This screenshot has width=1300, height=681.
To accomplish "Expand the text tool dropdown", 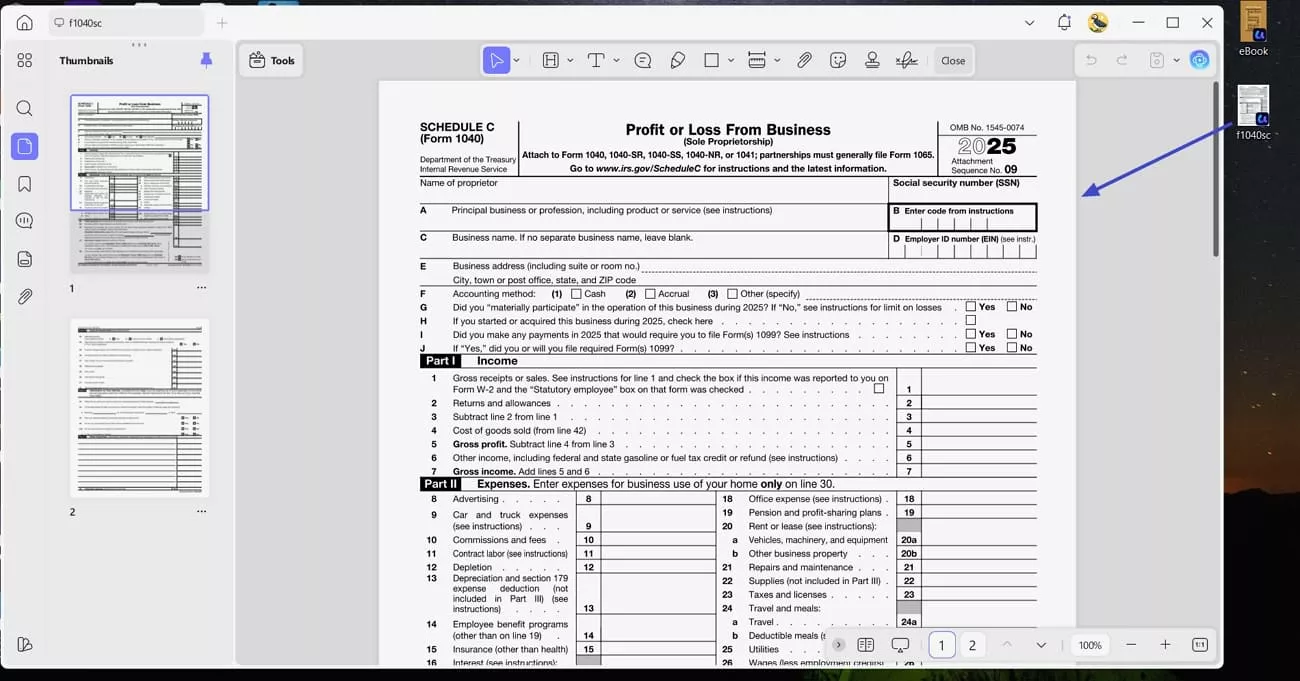I will [x=616, y=60].
